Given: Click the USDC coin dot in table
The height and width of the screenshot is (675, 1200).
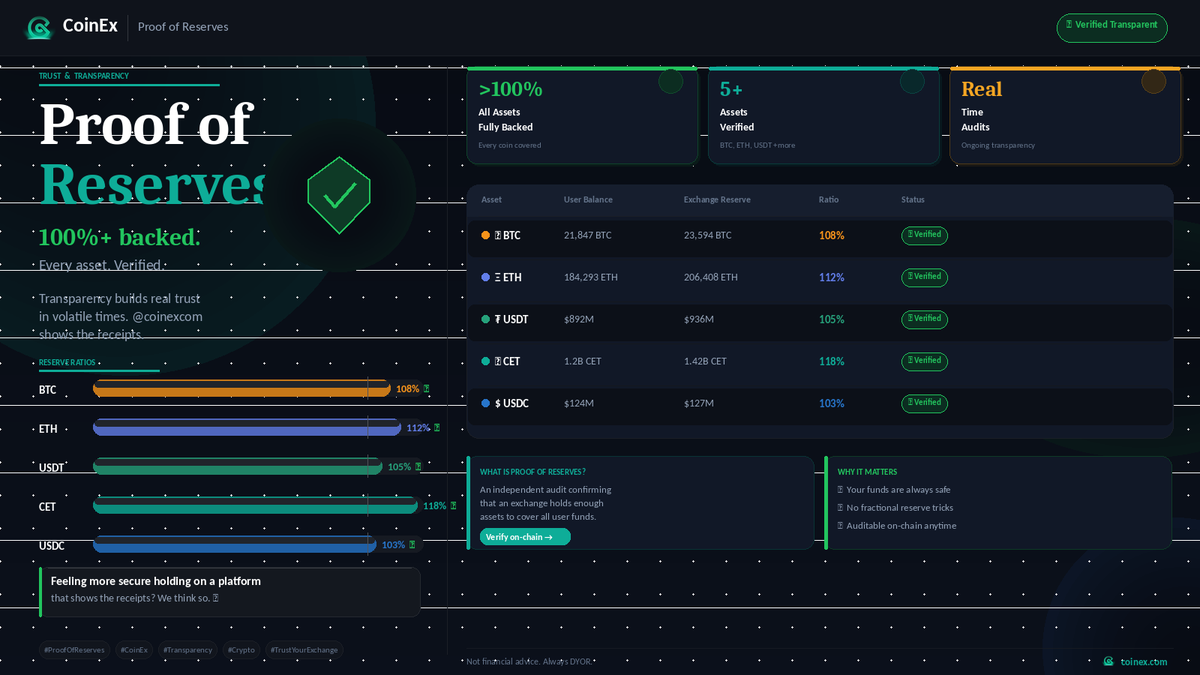Looking at the screenshot, I should pos(485,403).
